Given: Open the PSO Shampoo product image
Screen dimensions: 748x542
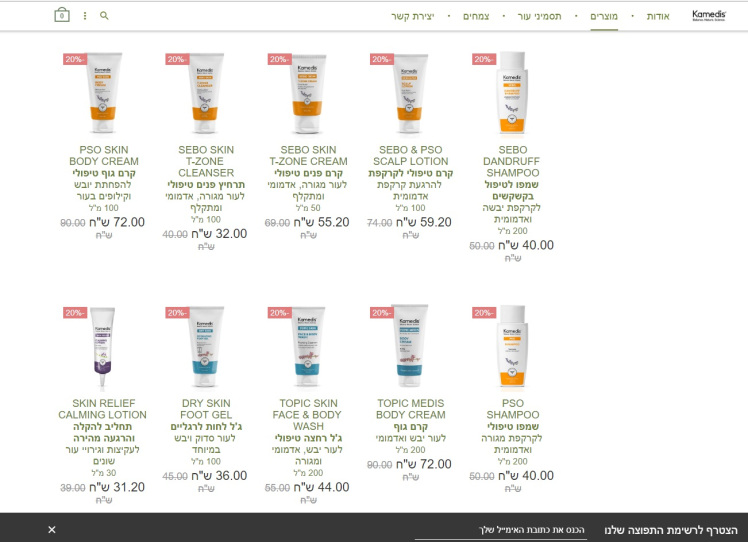Looking at the screenshot, I should pyautogui.click(x=512, y=346).
